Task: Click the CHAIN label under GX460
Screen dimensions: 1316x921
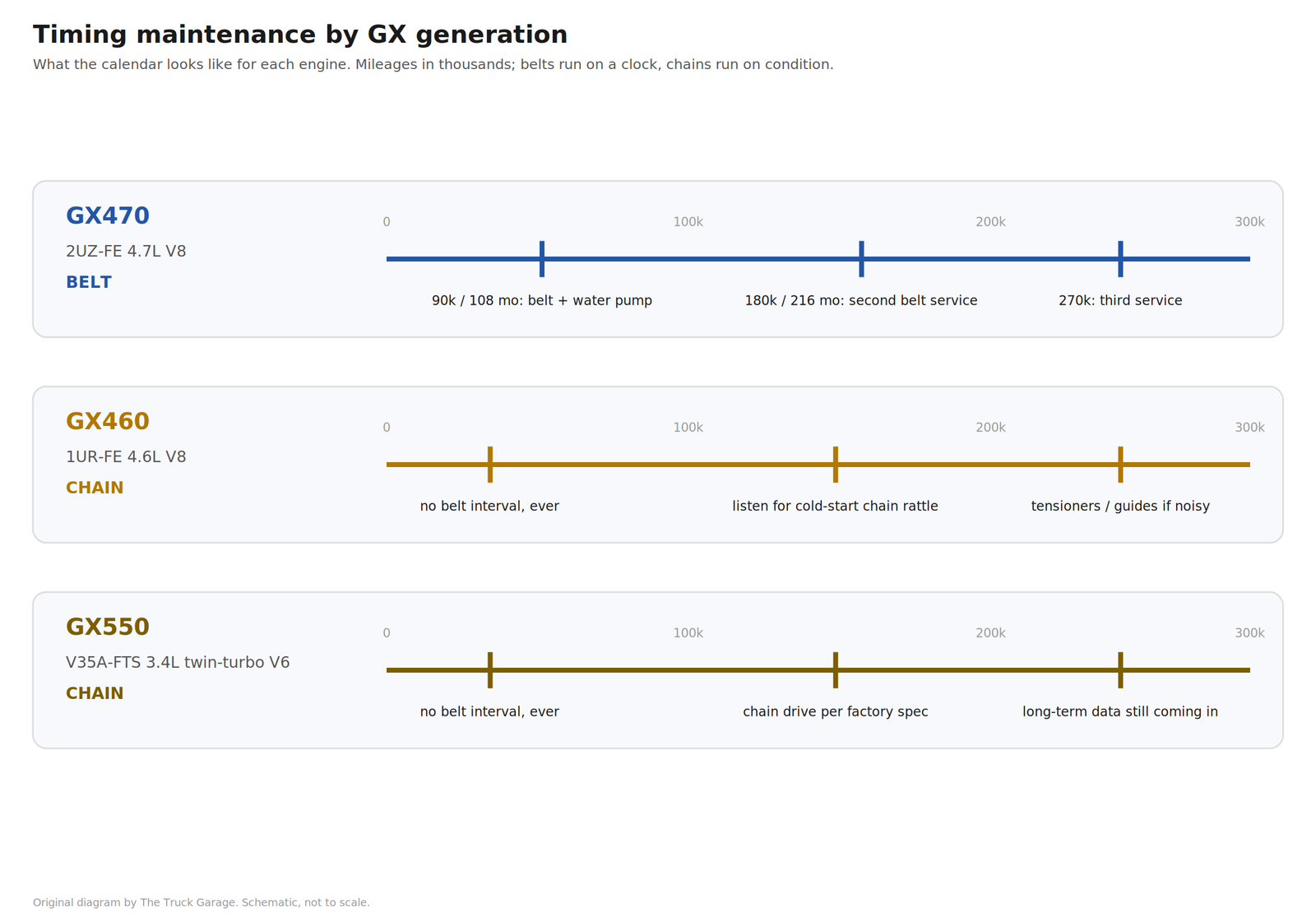Action: pos(95,488)
